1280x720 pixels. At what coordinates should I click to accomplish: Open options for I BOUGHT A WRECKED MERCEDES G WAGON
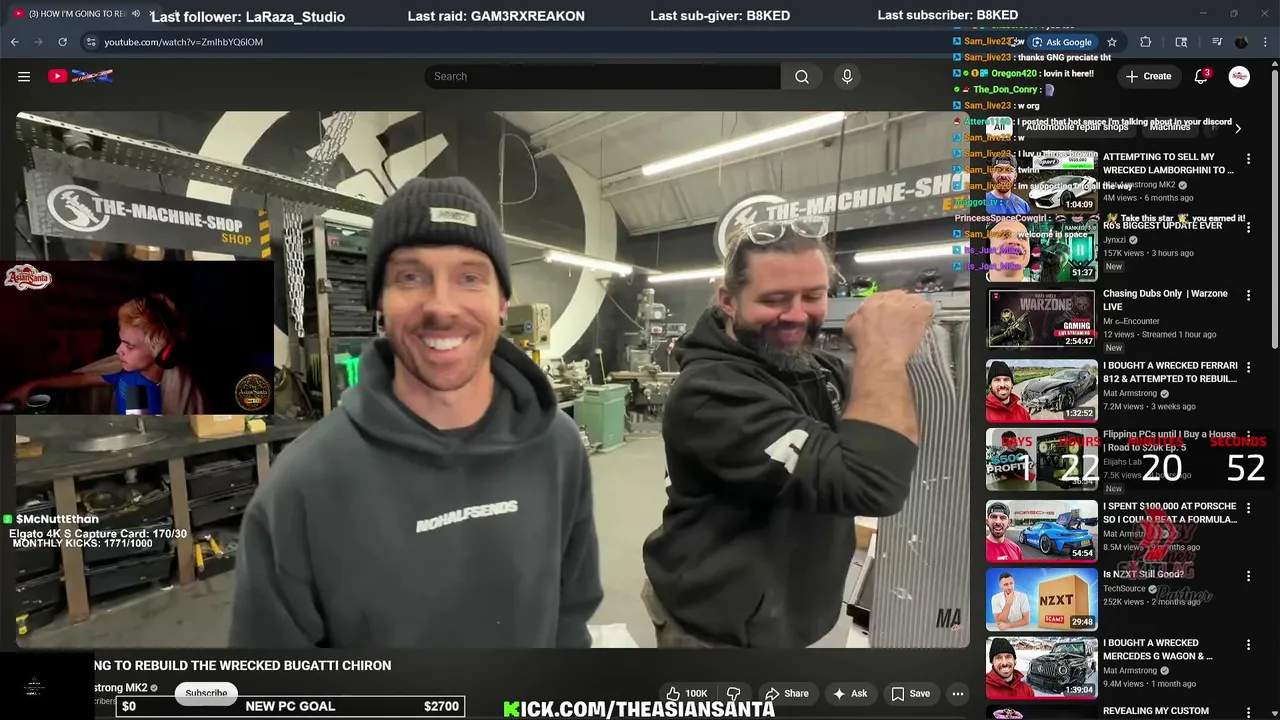pyautogui.click(x=1248, y=645)
